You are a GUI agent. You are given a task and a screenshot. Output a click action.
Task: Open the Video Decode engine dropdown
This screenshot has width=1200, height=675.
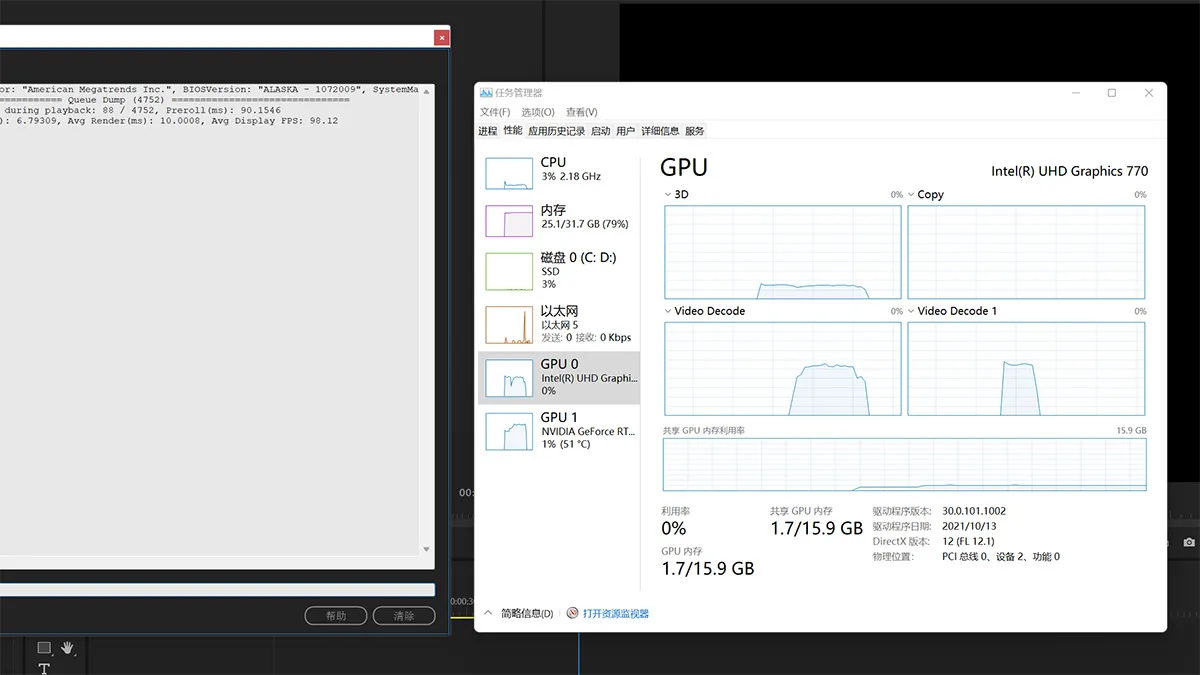point(668,311)
